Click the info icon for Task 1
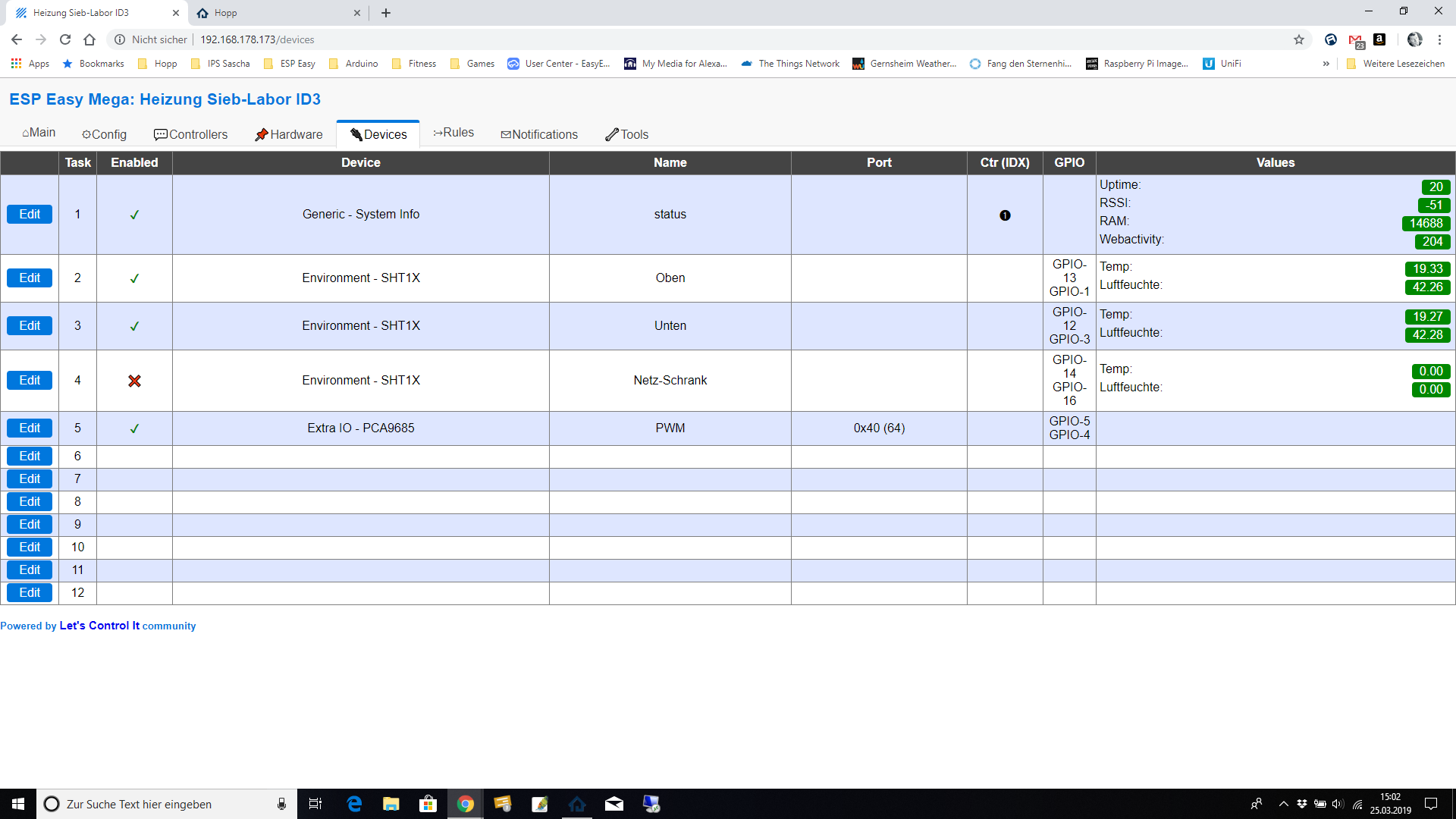1456x819 pixels. pos(1005,214)
